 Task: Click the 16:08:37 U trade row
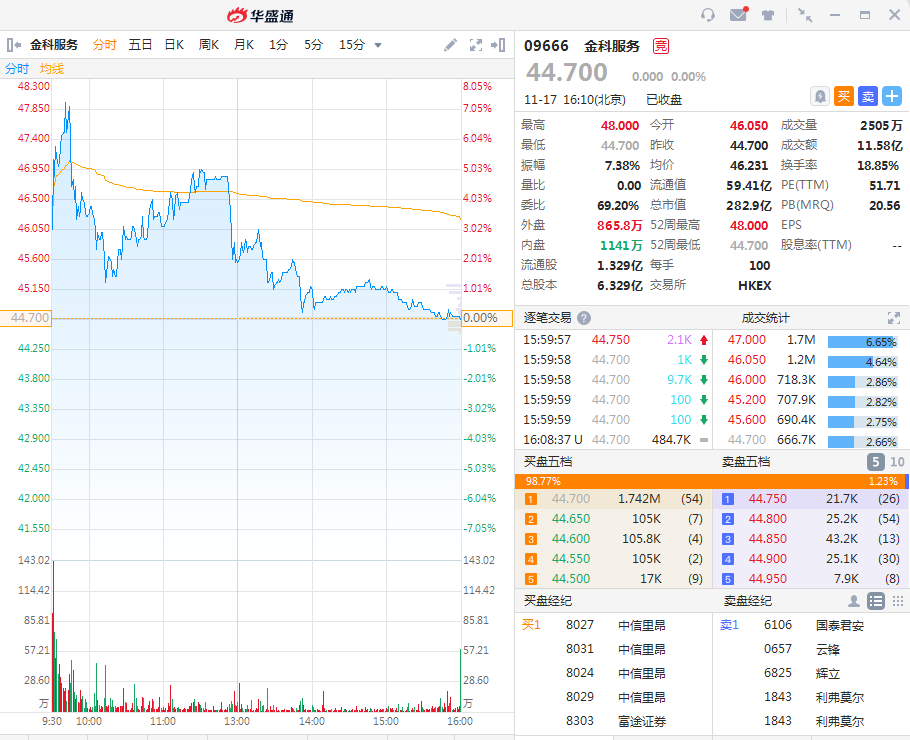(x=615, y=440)
